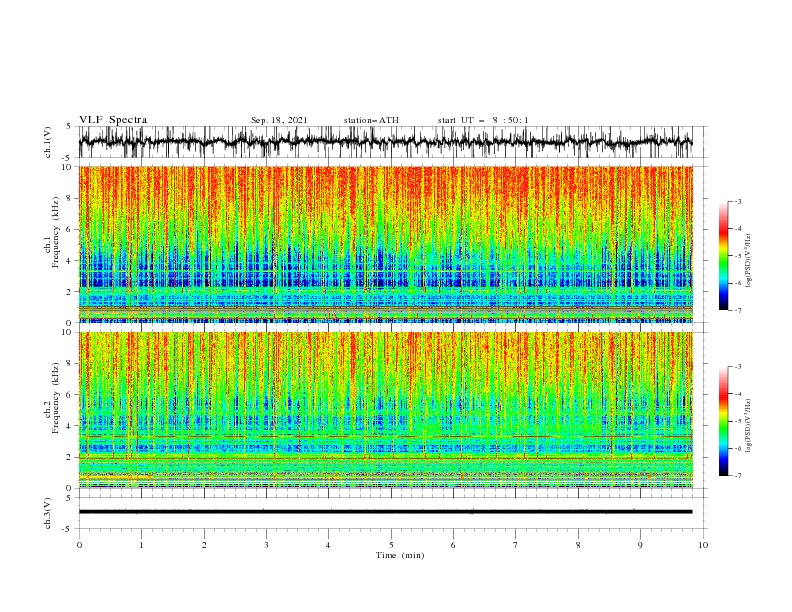Screen dimensions: 792x612
Task: Click the date 'Sep. 18, 2021'
Action: point(279,120)
